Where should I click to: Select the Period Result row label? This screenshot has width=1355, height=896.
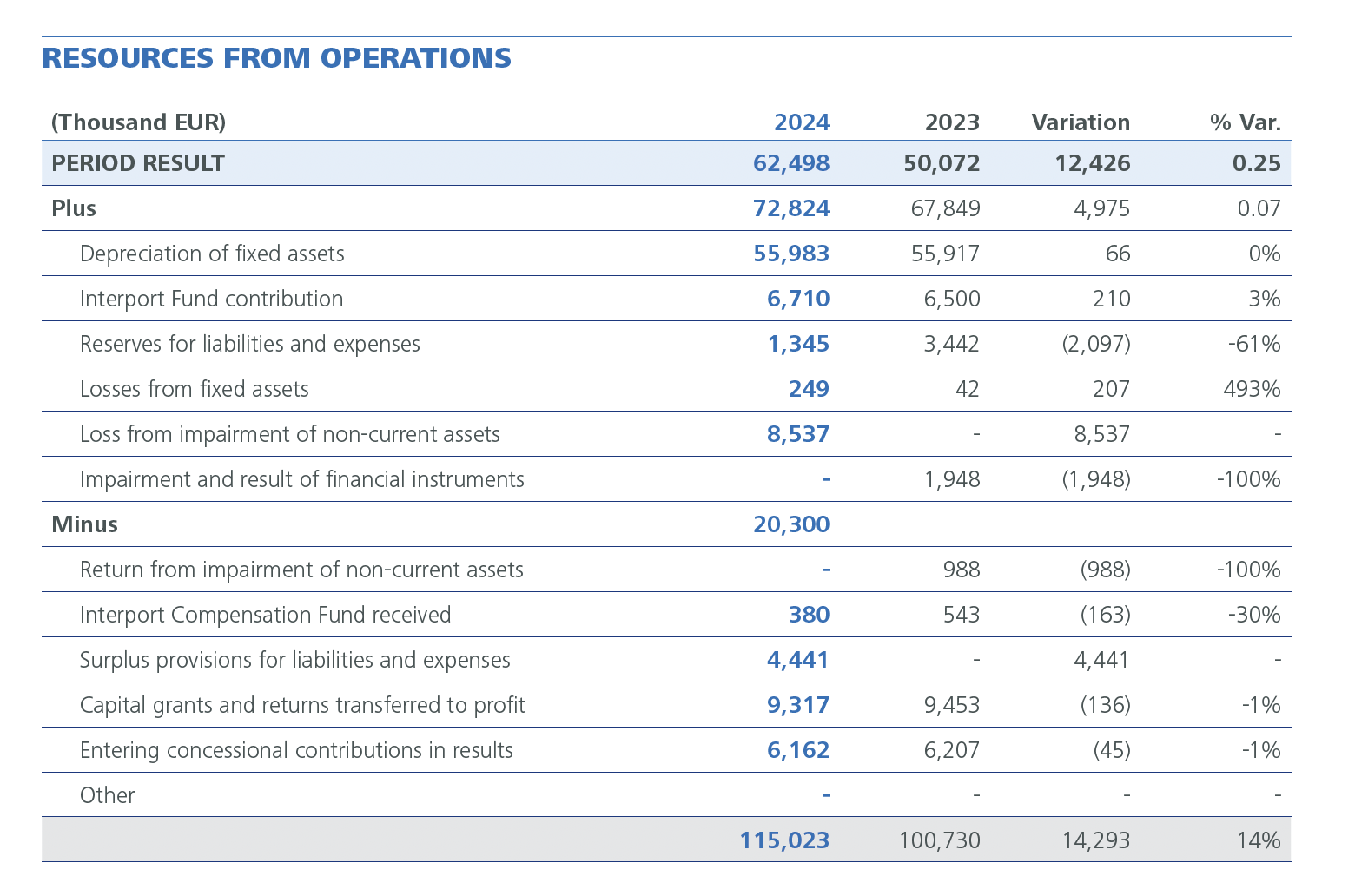pyautogui.click(x=138, y=163)
